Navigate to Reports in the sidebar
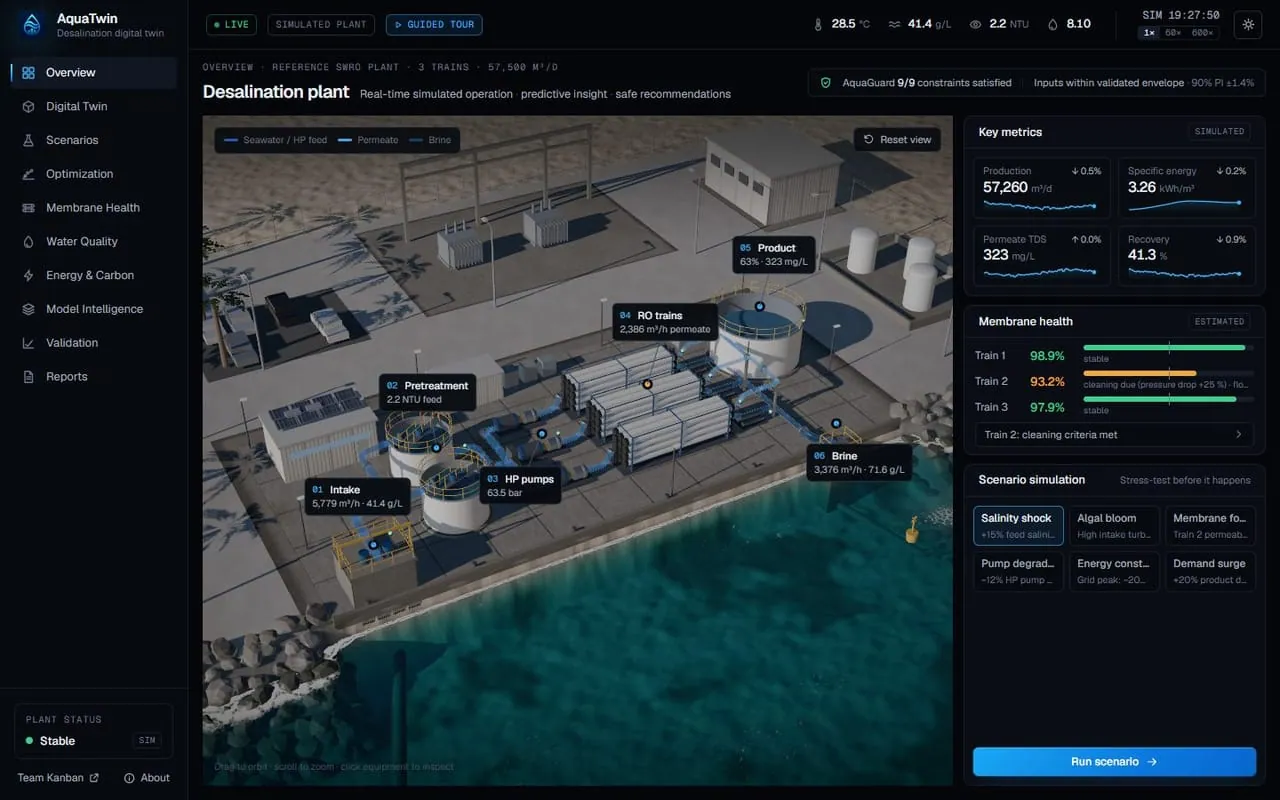This screenshot has width=1280, height=800. (94, 377)
